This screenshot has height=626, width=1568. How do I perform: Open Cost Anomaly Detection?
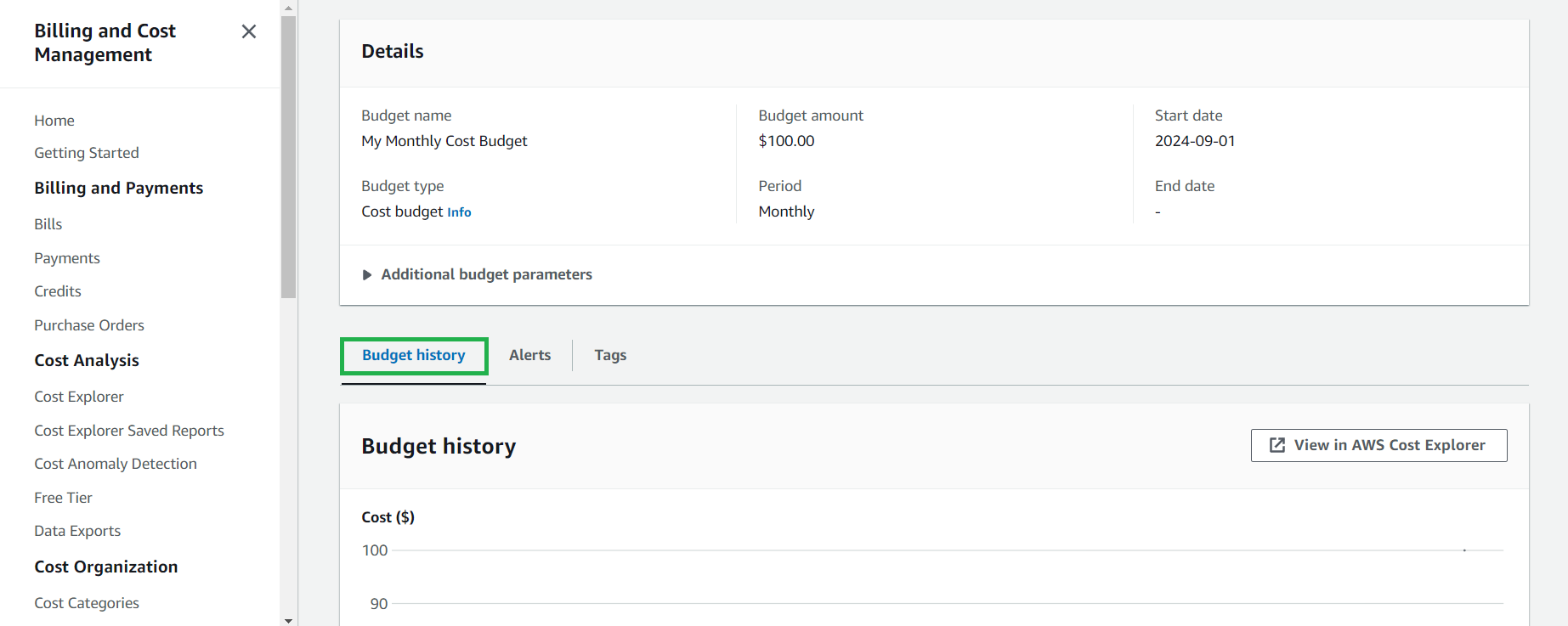[x=116, y=464]
